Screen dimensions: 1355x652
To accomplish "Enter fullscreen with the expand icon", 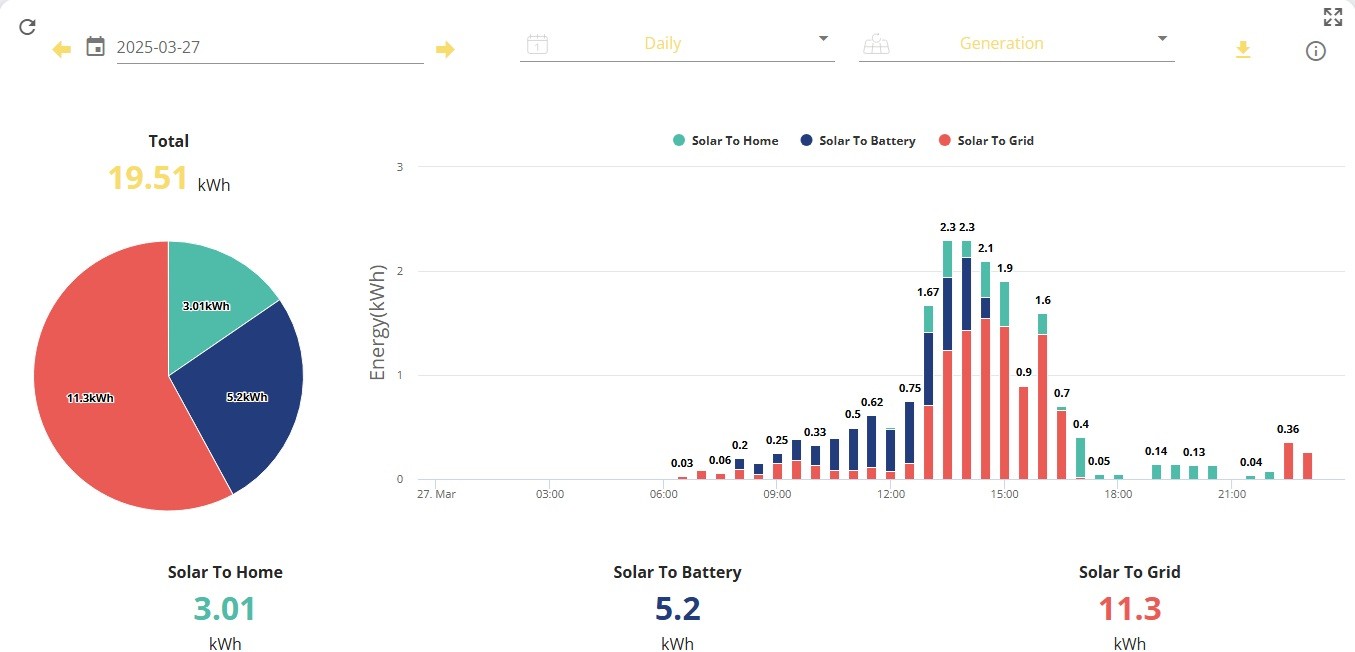I will [1332, 16].
